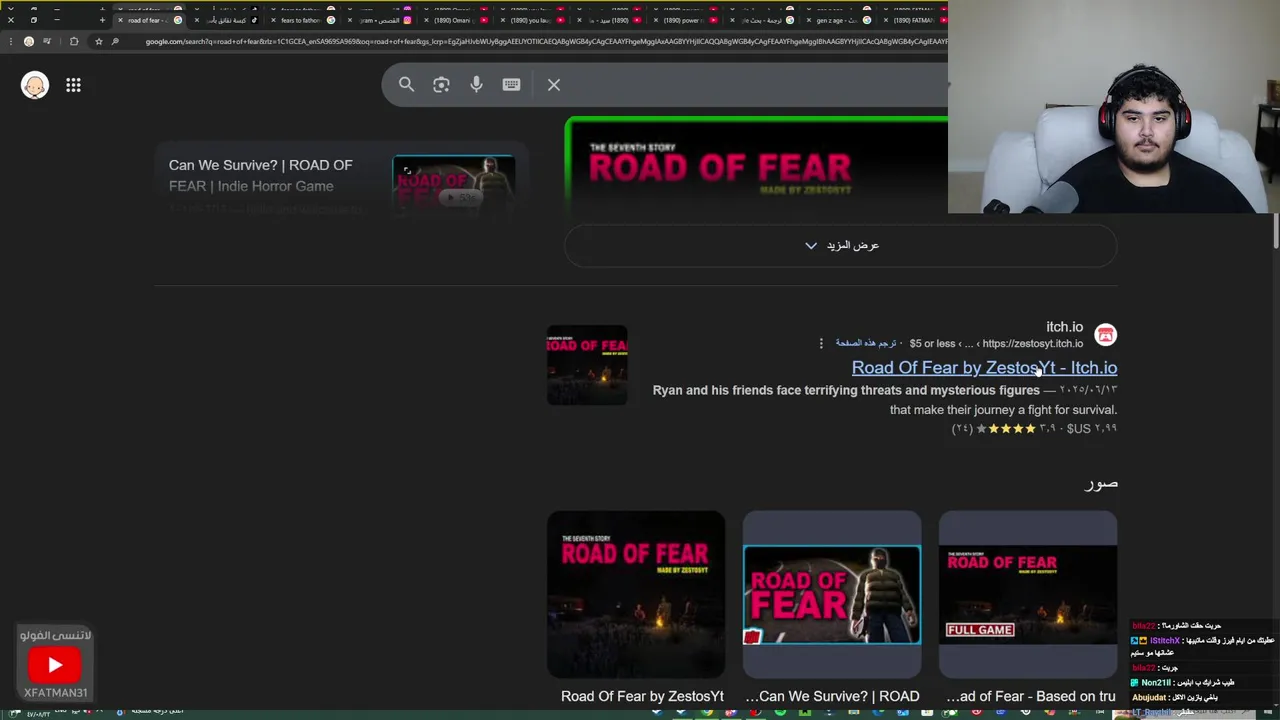Open the Can We Survive? ROAD image thumbnail

[x=832, y=594]
